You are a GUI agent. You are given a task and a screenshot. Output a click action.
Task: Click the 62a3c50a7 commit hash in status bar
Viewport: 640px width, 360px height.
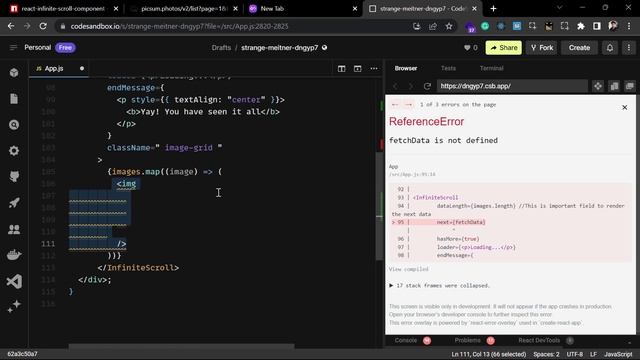tap(22, 354)
